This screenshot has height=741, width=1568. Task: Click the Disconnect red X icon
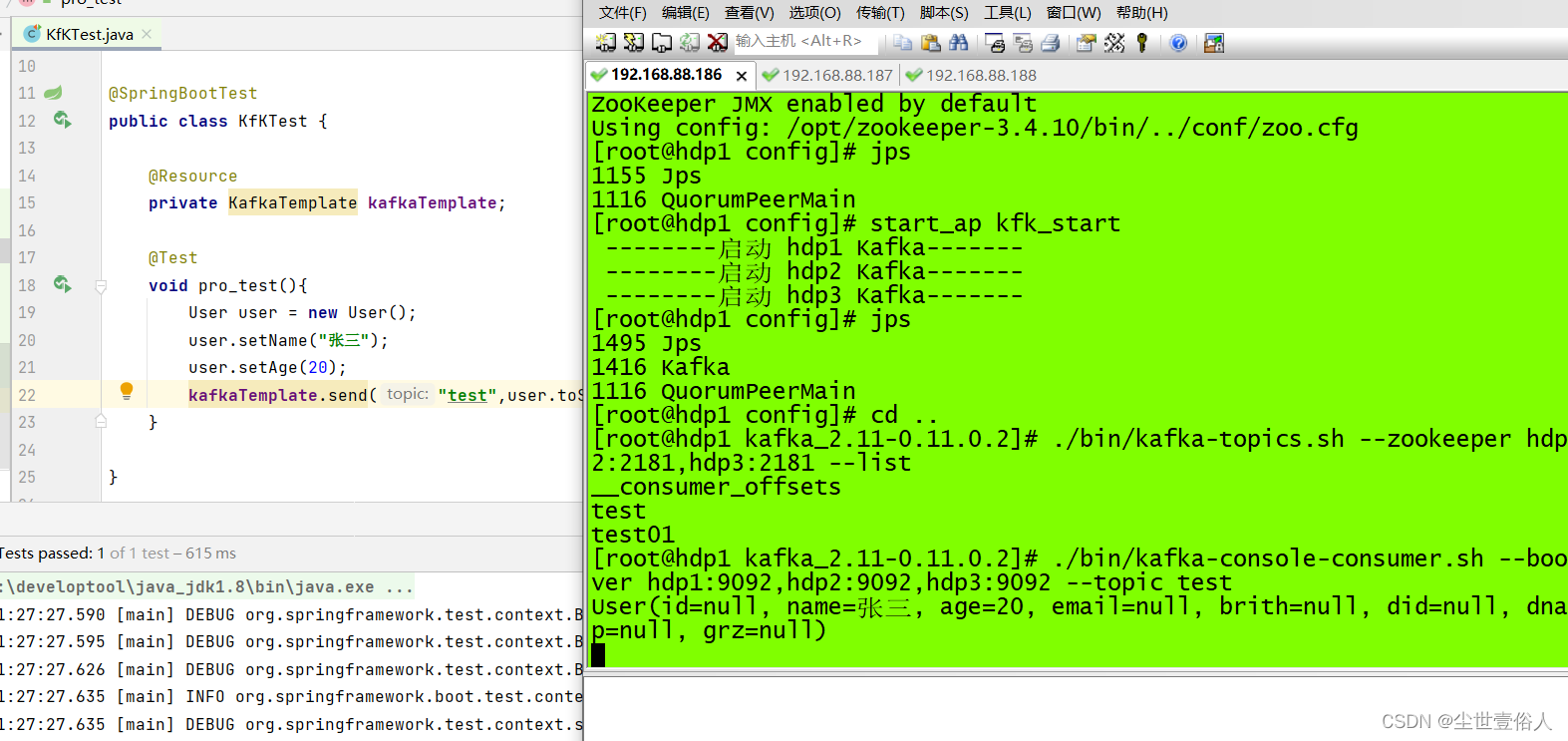pos(717,42)
